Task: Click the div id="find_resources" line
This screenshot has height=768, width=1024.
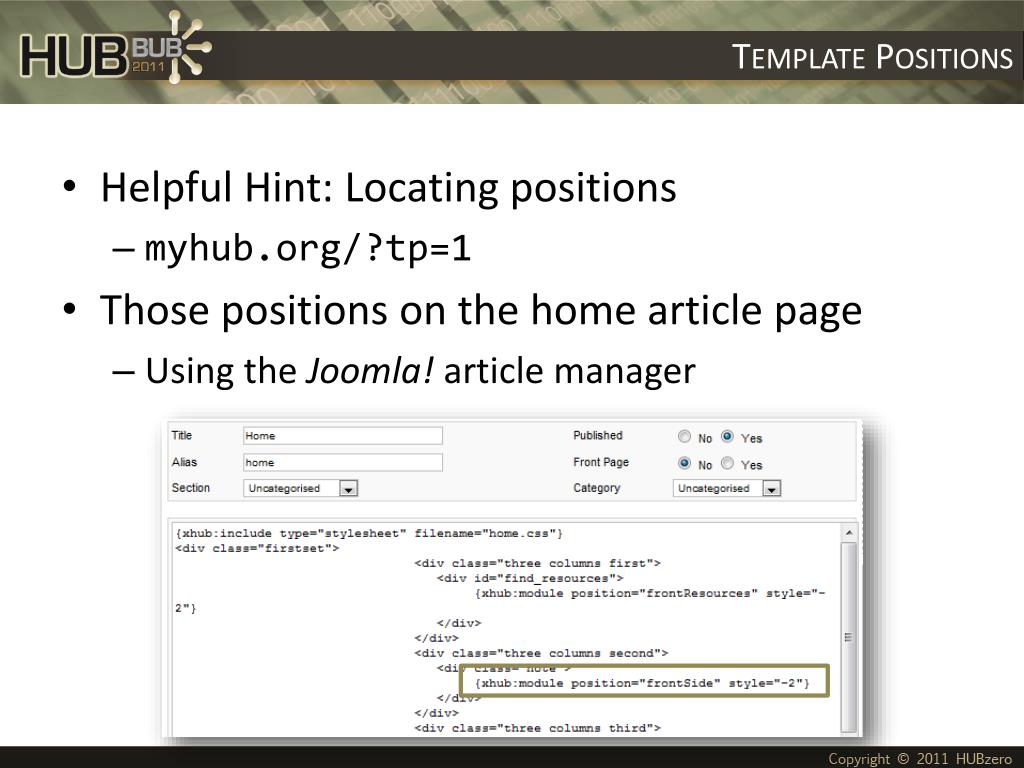Action: (530, 578)
